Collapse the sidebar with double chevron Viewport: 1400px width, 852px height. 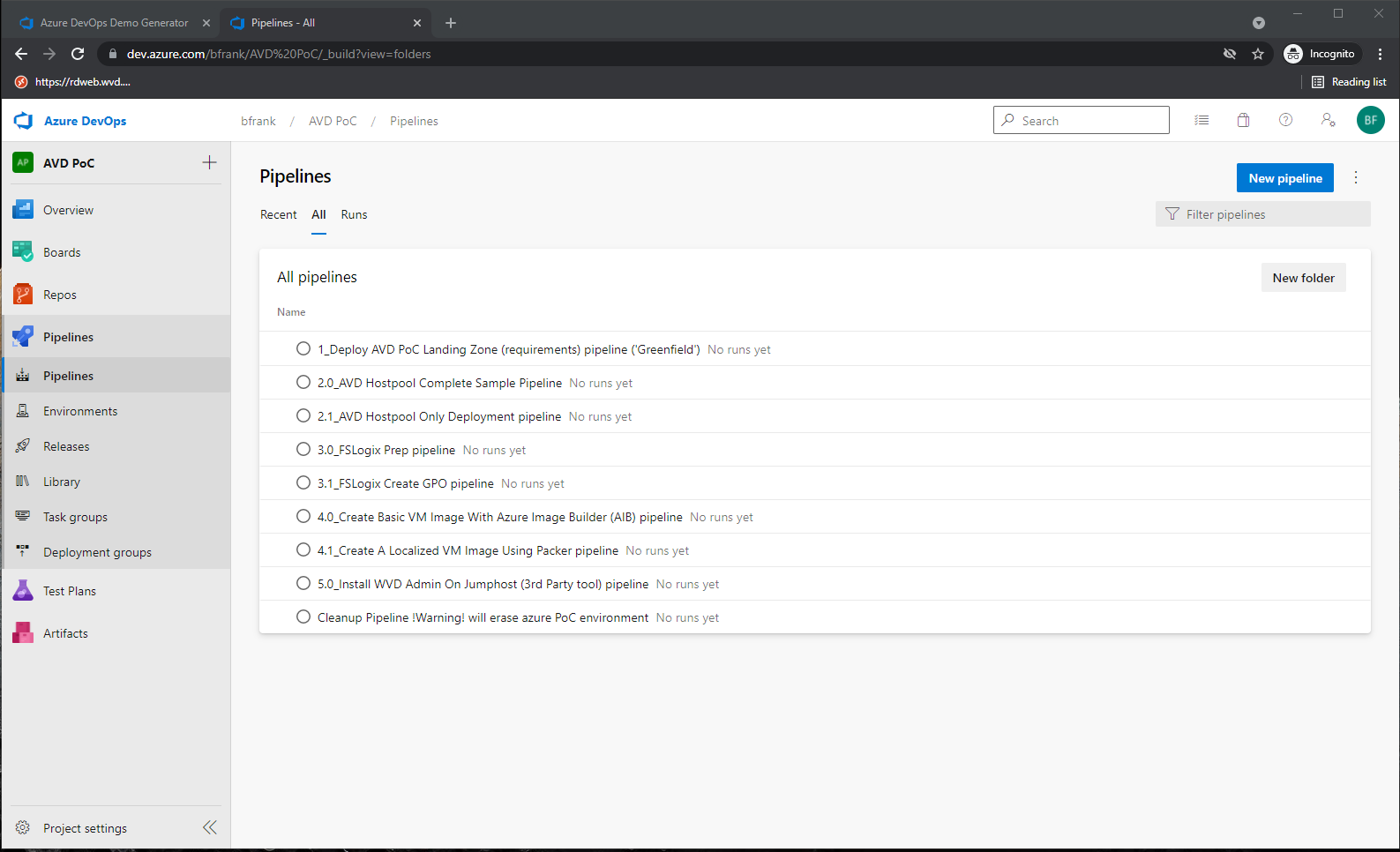coord(210,827)
